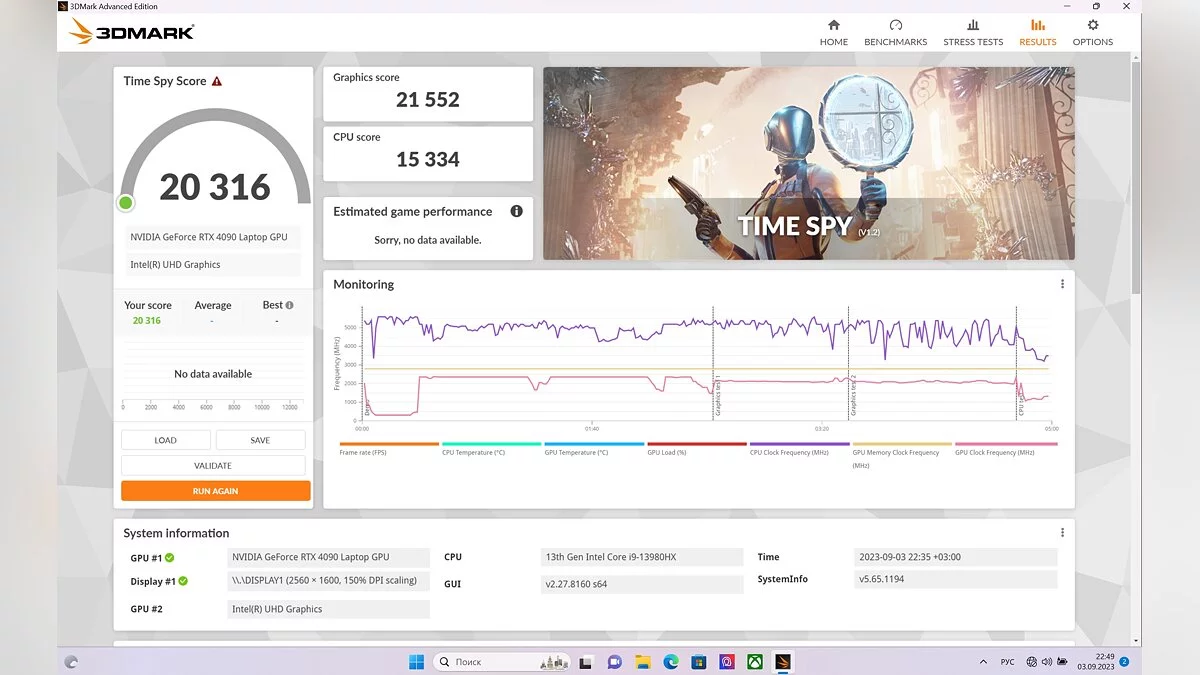Open the Stress Tests section
Screen dimensions: 1200x675
tap(972, 32)
